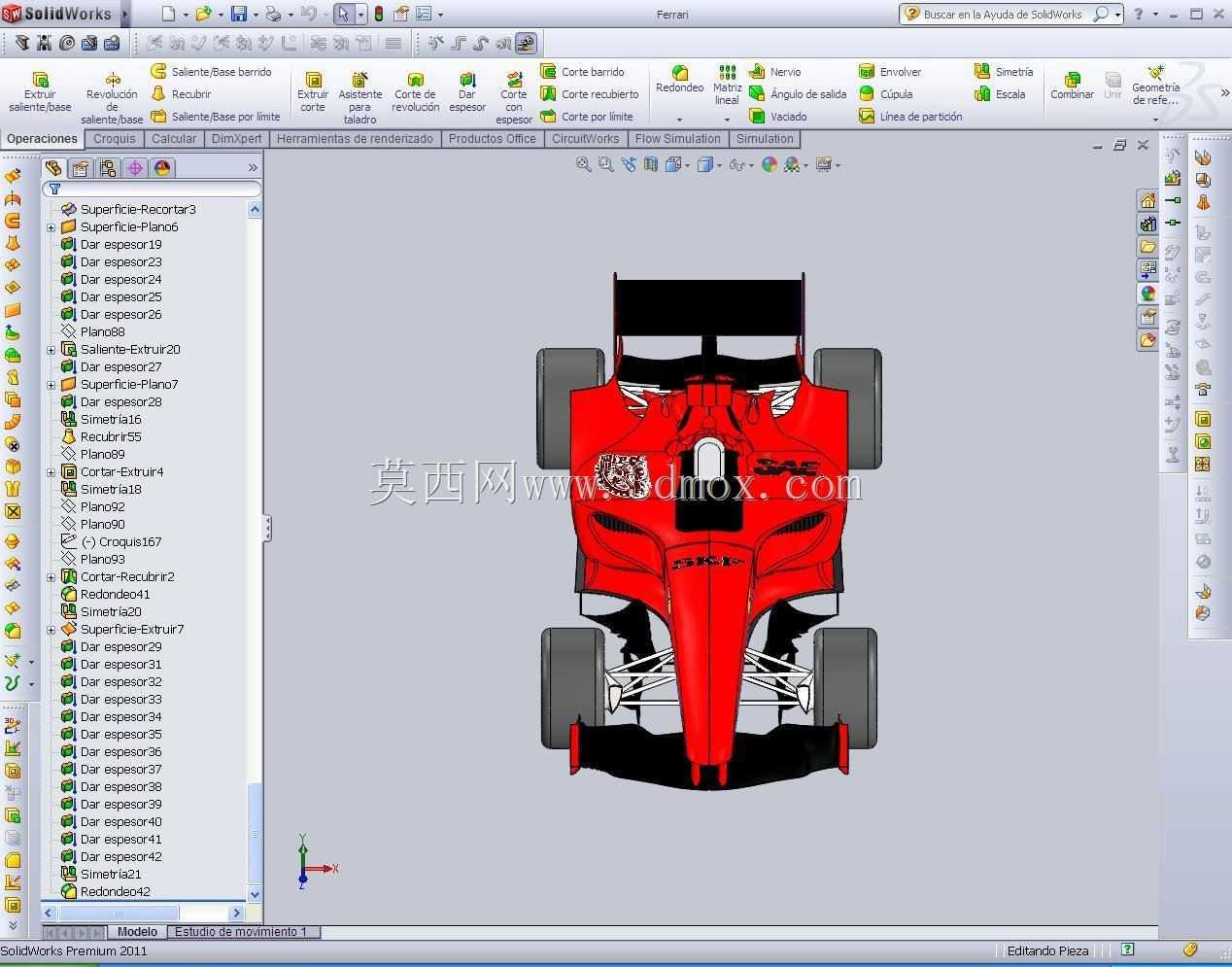Image resolution: width=1232 pixels, height=967 pixels.
Task: Switch to the Croquis tab
Action: tap(115, 139)
